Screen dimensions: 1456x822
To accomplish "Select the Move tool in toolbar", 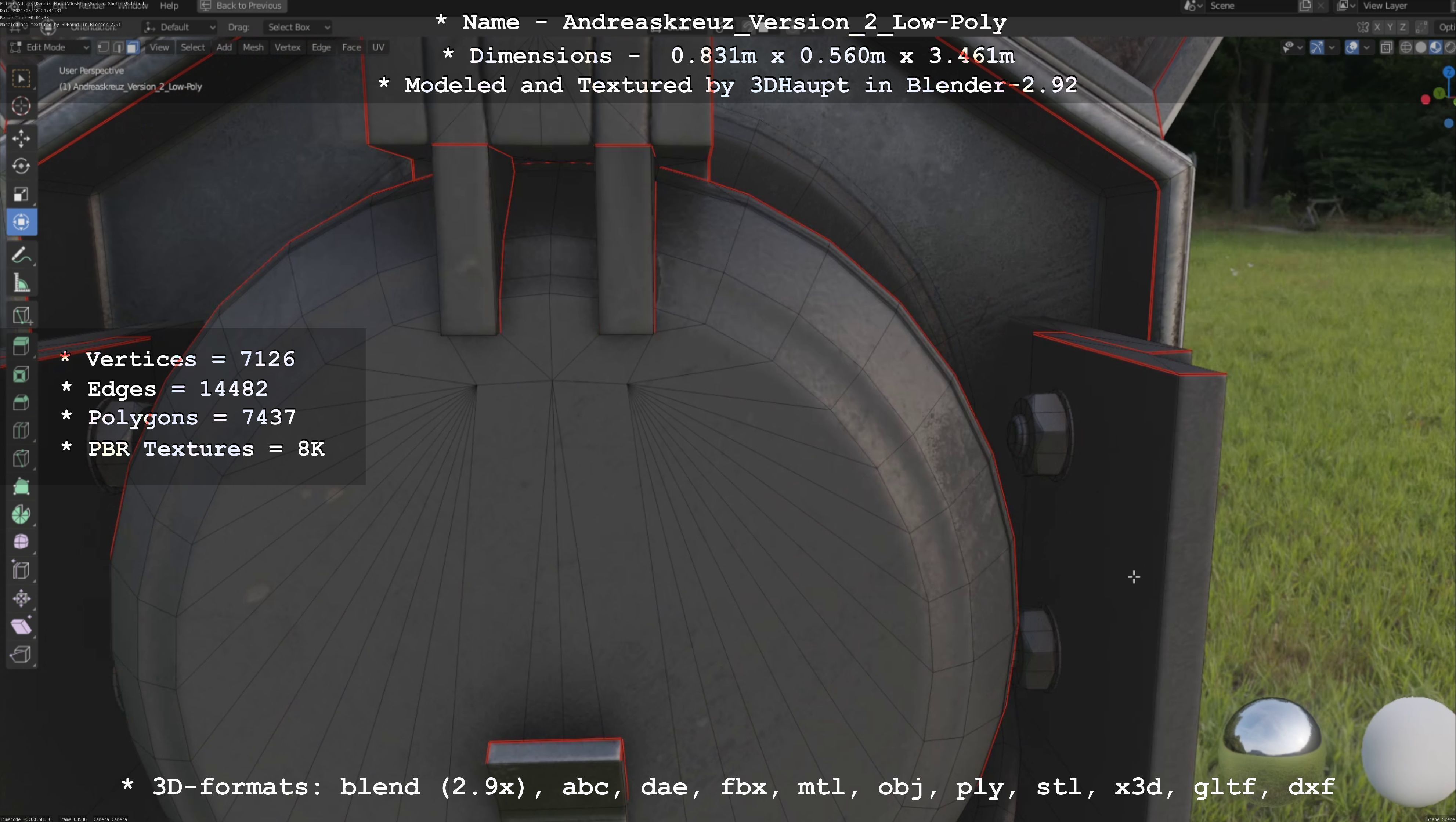I will (x=21, y=138).
